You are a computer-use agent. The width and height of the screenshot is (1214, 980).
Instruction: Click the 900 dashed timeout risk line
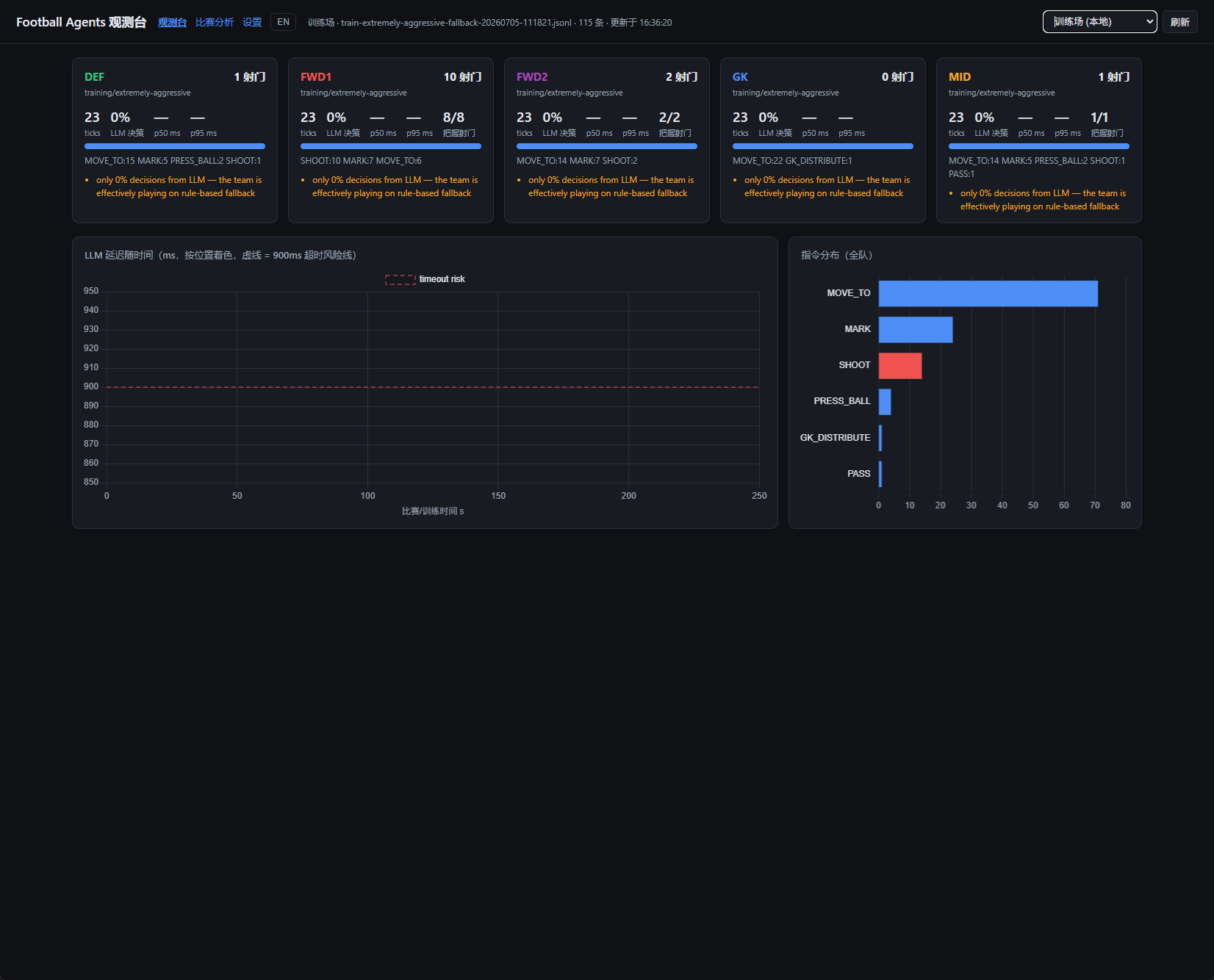pyautogui.click(x=433, y=387)
